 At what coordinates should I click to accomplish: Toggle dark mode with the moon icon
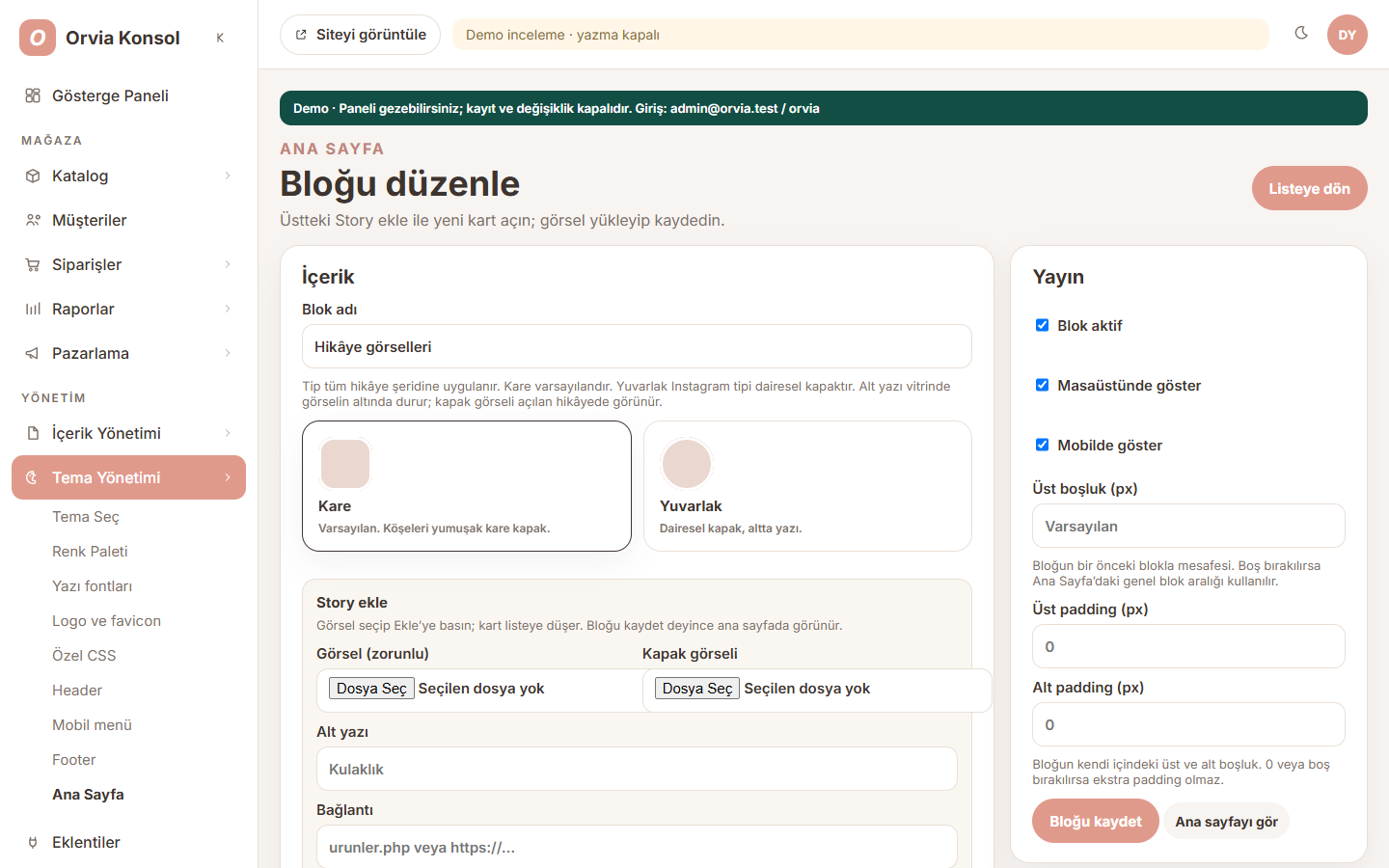(x=1301, y=33)
